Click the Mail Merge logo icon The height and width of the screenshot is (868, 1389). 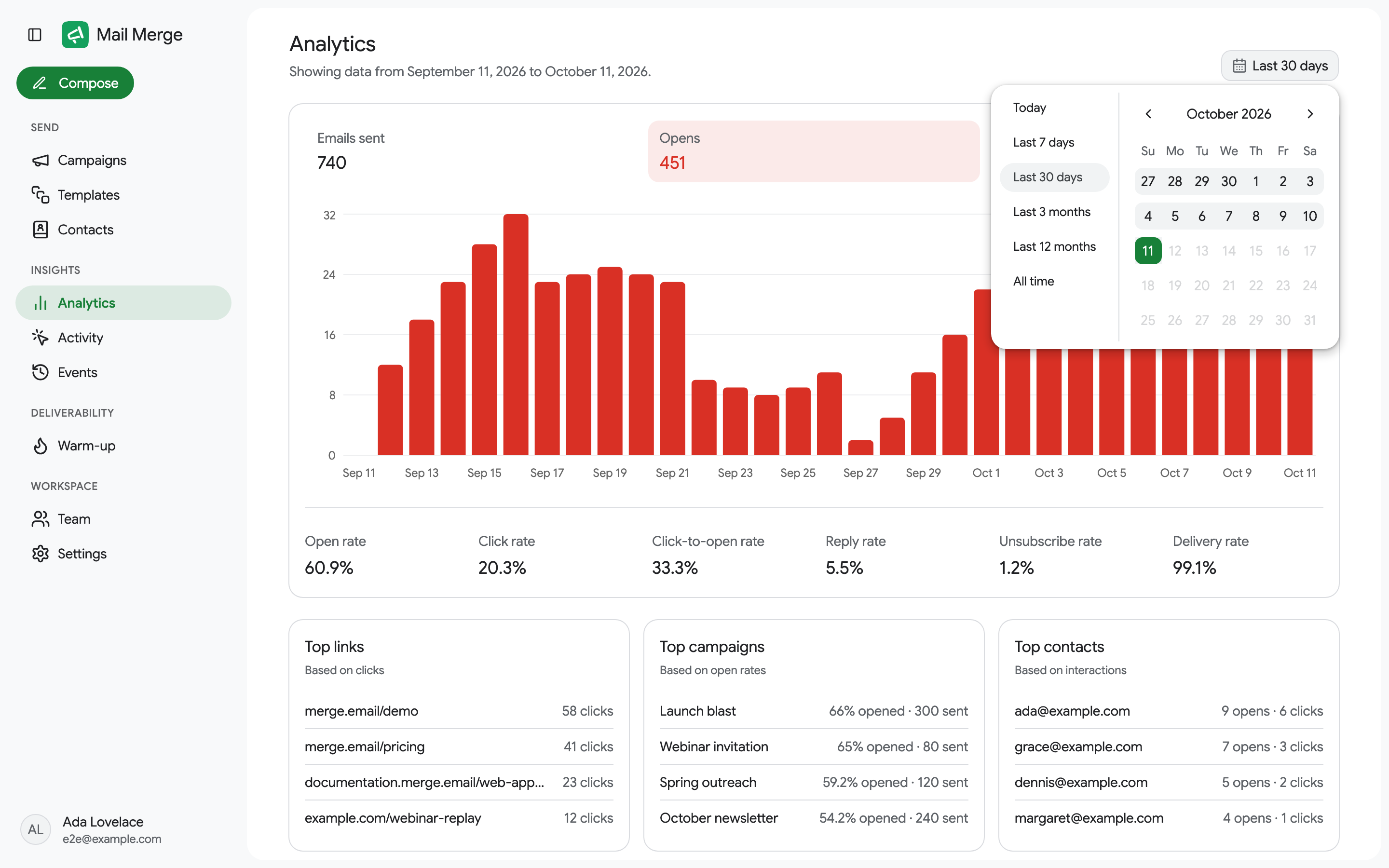coord(75,34)
